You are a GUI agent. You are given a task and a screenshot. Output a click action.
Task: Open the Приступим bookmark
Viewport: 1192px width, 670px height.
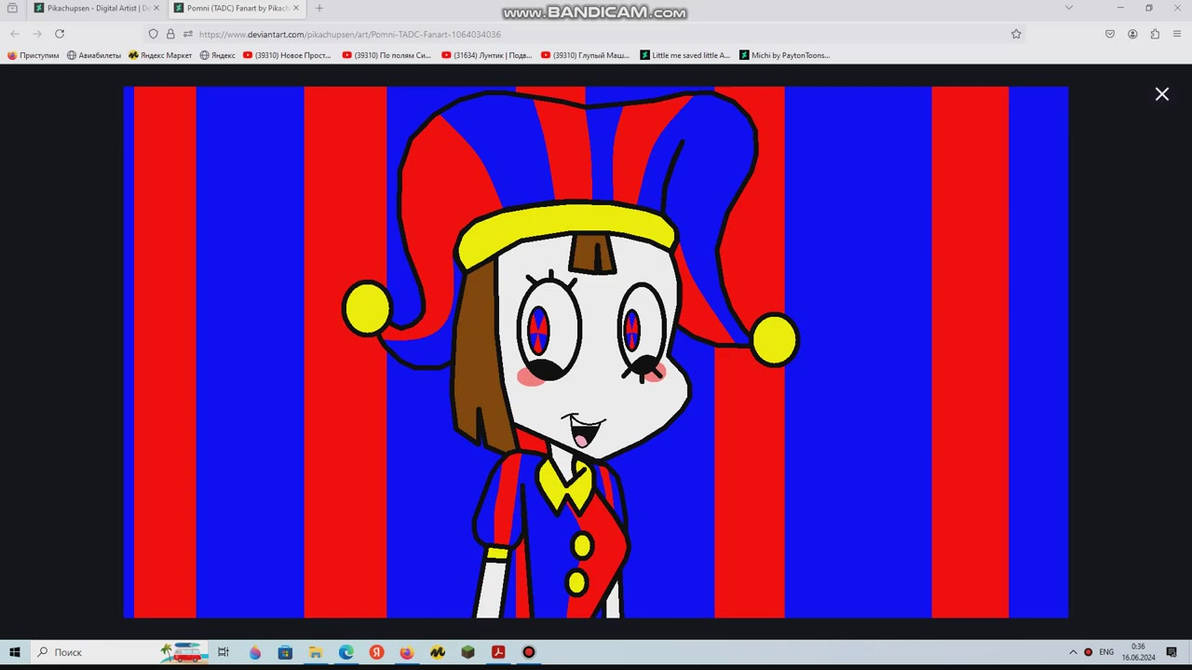pos(33,56)
